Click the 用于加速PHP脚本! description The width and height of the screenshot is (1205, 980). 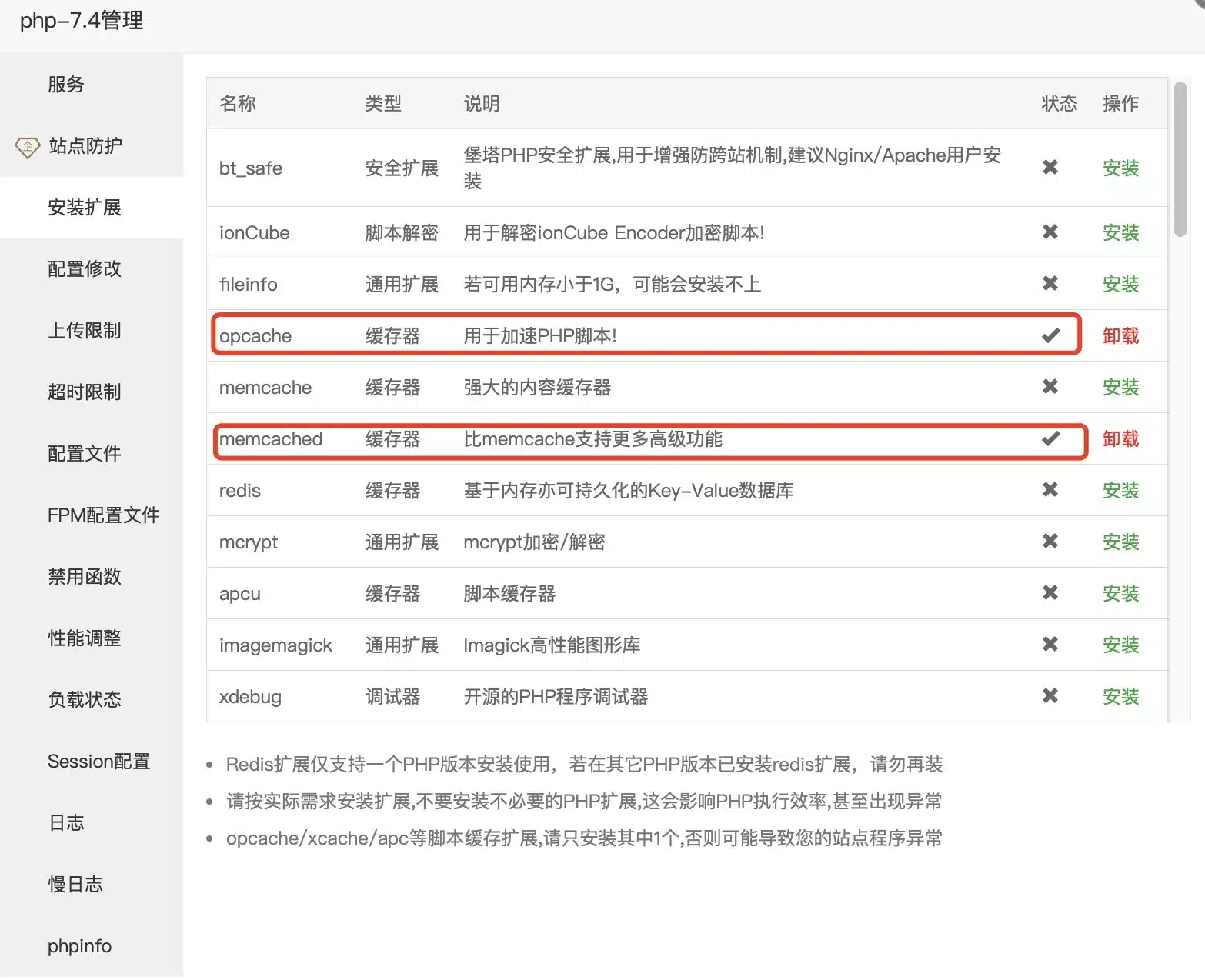click(x=540, y=336)
